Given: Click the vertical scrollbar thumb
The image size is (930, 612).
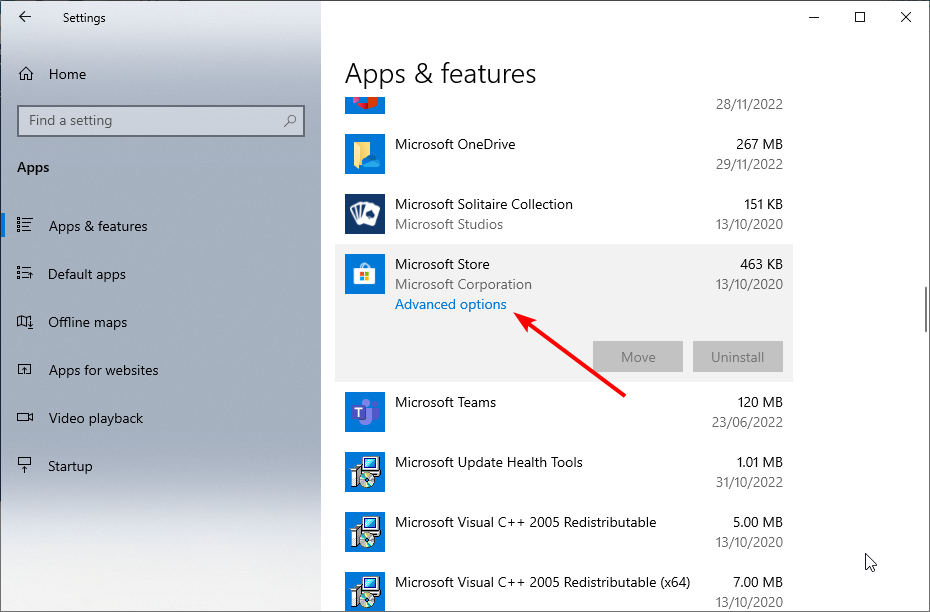Looking at the screenshot, I should (926, 309).
